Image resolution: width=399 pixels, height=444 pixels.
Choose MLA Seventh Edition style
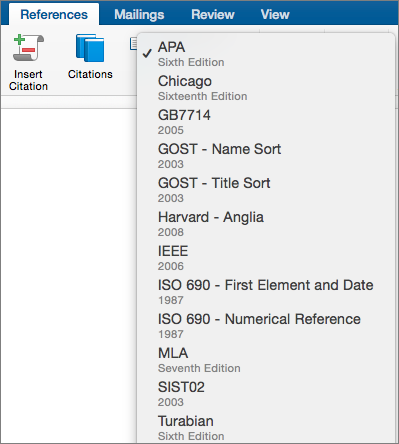pyautogui.click(x=266, y=360)
